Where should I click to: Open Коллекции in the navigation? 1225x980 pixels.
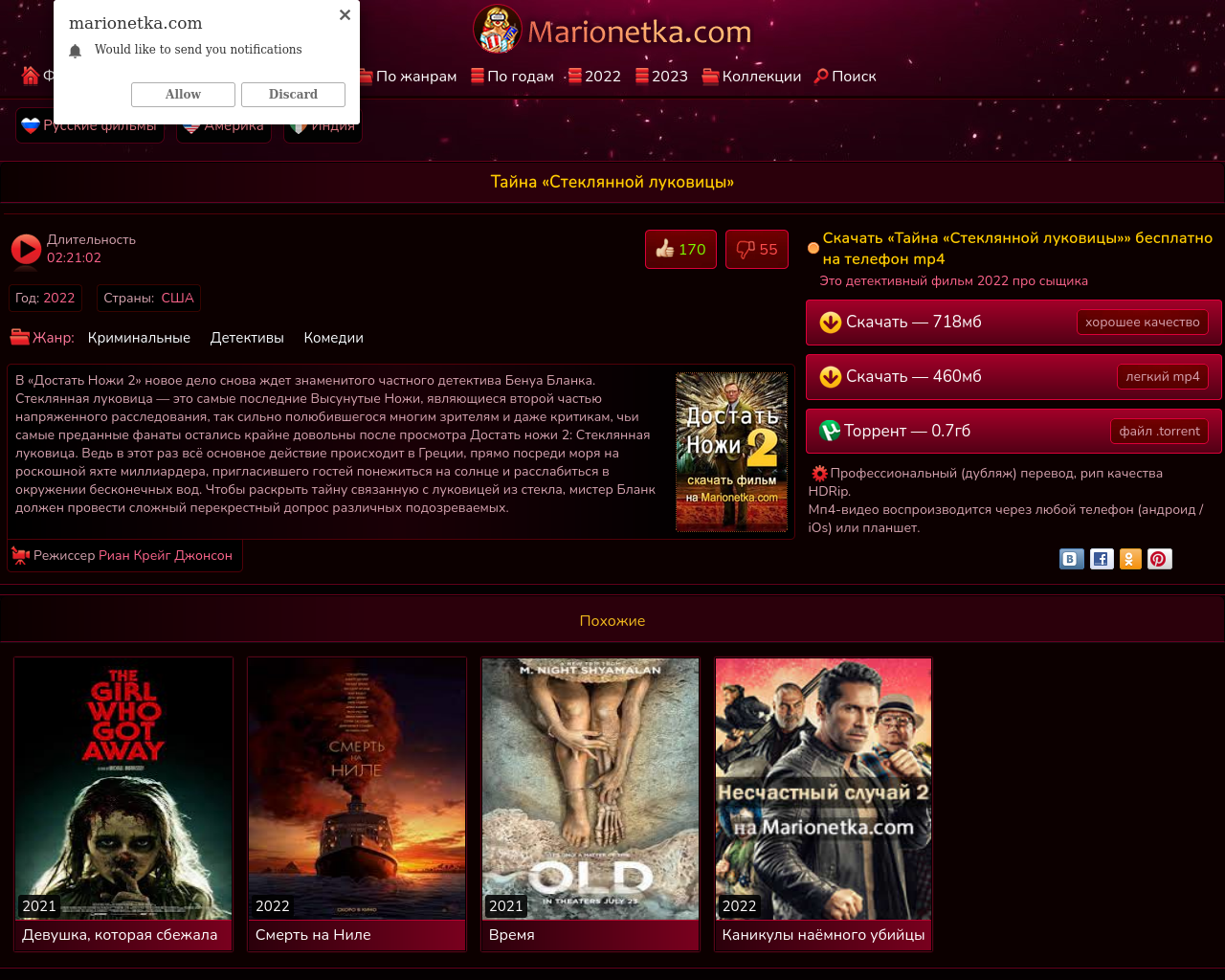[x=751, y=77]
